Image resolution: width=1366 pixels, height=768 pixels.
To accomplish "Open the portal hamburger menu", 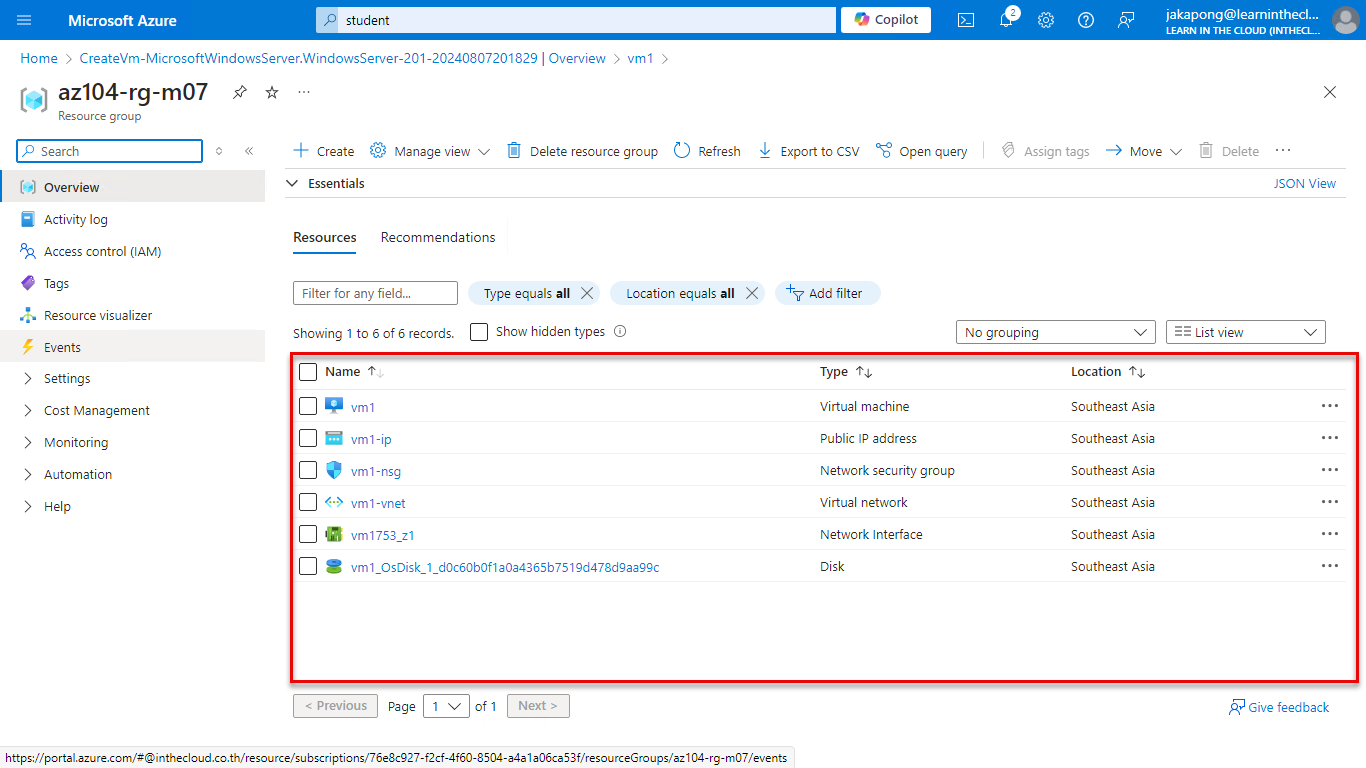I will coord(25,20).
